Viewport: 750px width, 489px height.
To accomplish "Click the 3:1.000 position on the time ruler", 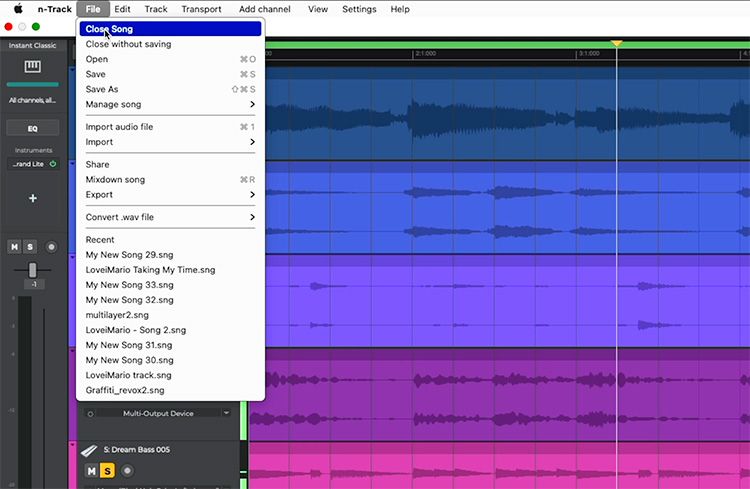I will 589,54.
